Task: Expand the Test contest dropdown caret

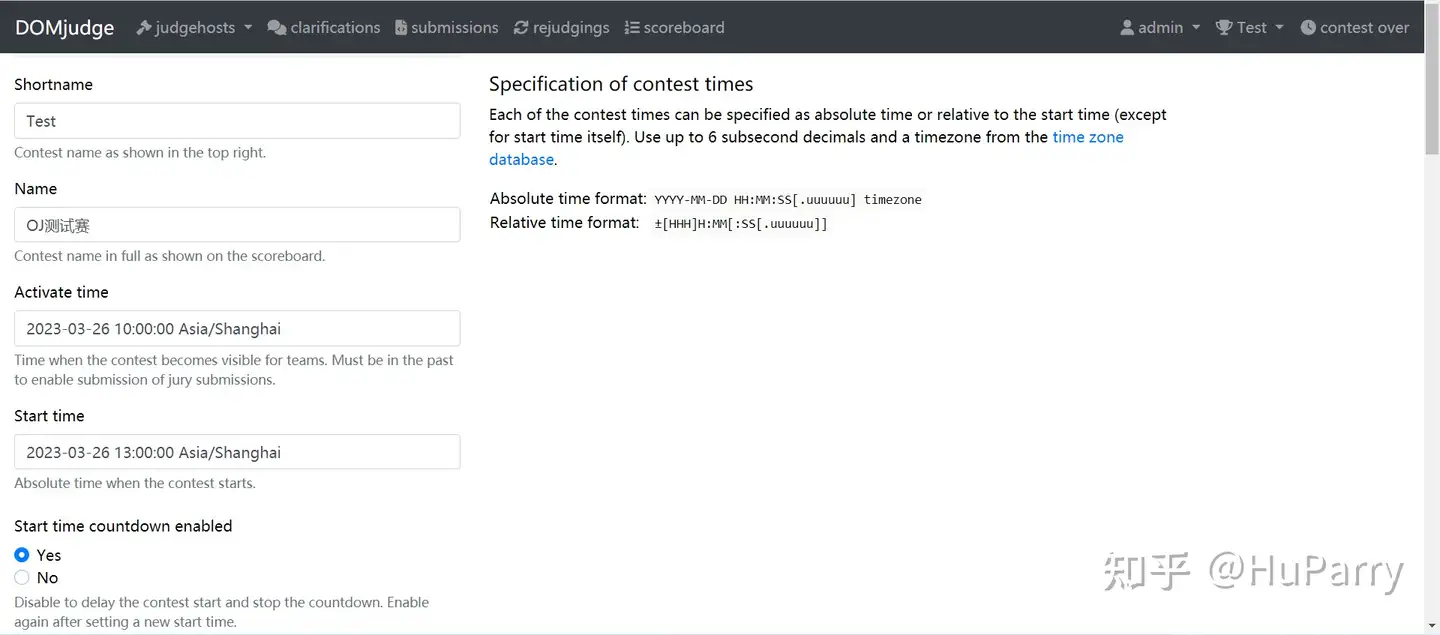Action: coord(1279,28)
